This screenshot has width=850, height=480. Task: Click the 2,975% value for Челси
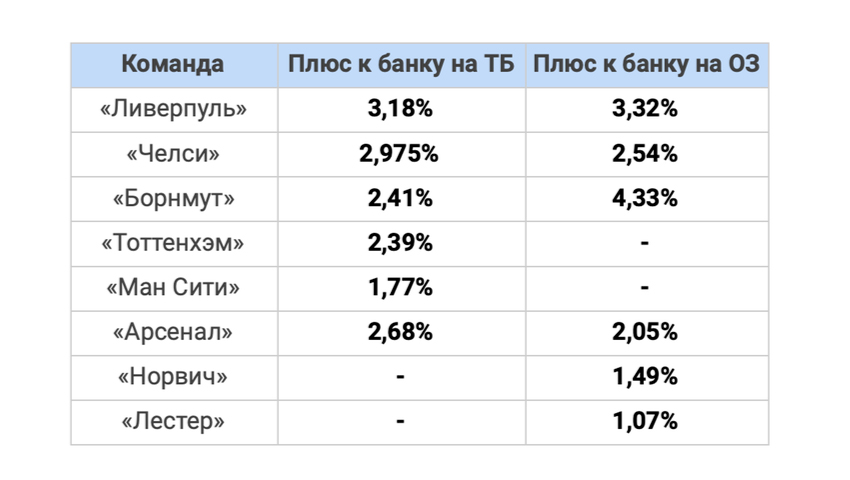click(x=398, y=153)
